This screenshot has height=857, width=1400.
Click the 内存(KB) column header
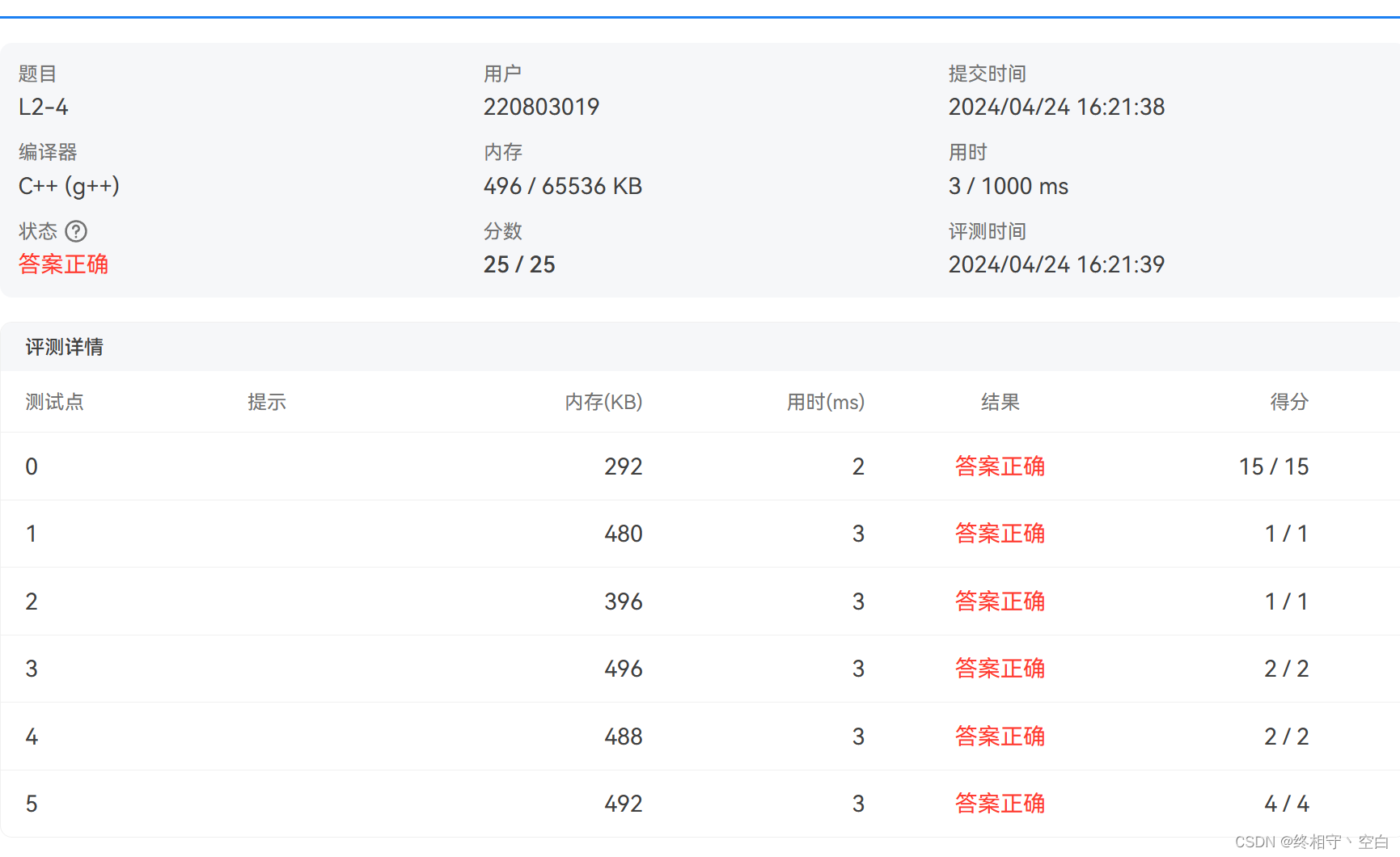[603, 402]
